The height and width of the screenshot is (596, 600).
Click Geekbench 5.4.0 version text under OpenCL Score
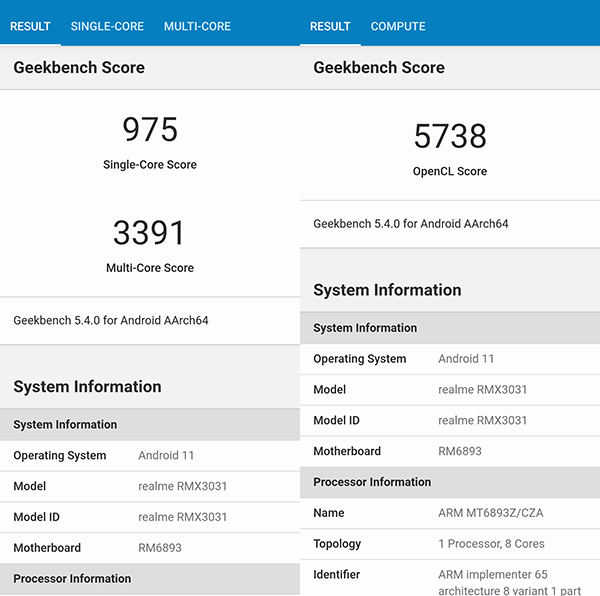(x=411, y=224)
